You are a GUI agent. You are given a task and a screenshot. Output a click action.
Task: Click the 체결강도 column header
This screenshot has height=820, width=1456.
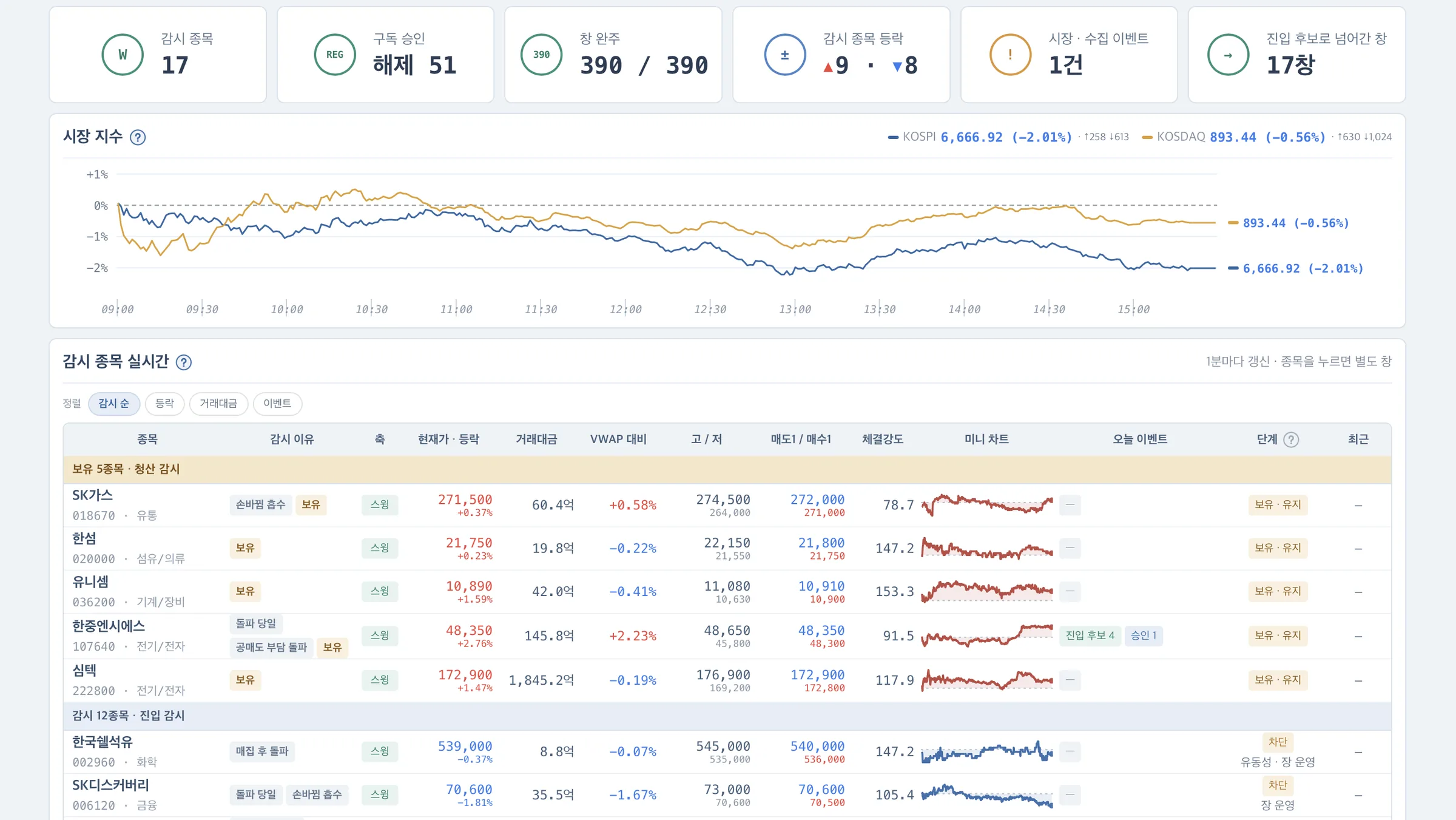(x=883, y=439)
